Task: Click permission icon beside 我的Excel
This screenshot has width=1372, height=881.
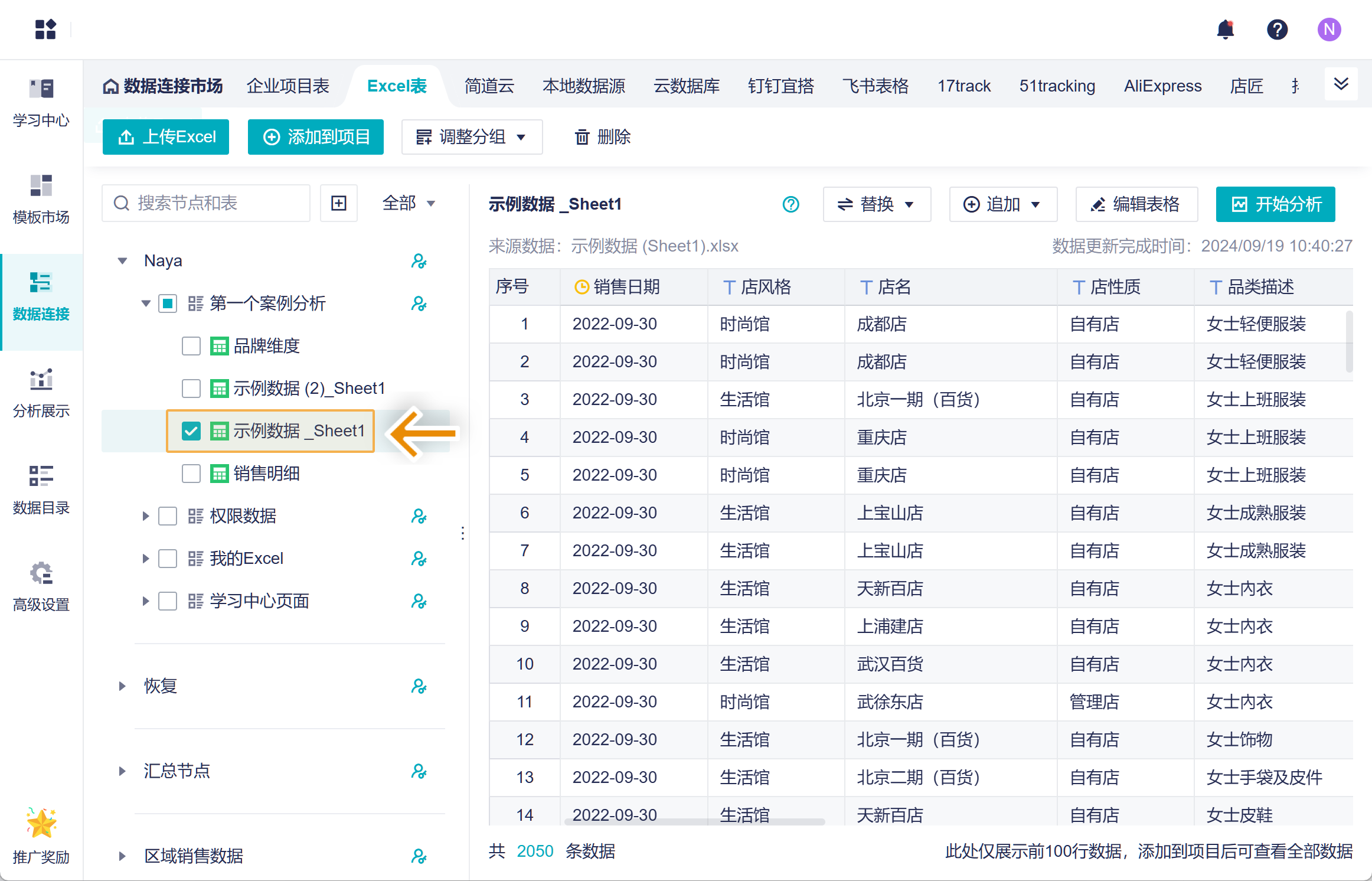Action: tap(419, 559)
